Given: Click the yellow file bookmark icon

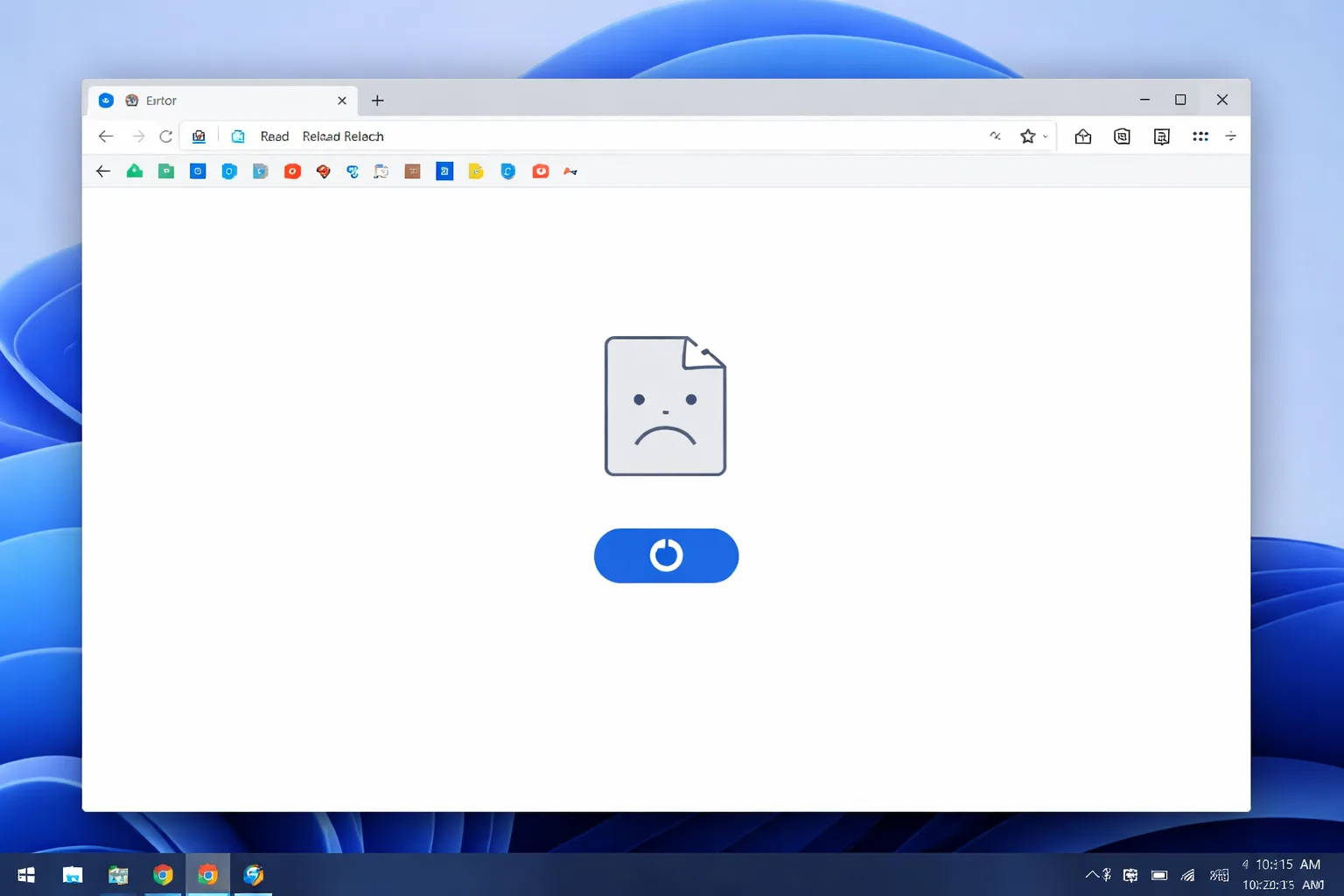Looking at the screenshot, I should pos(475,171).
